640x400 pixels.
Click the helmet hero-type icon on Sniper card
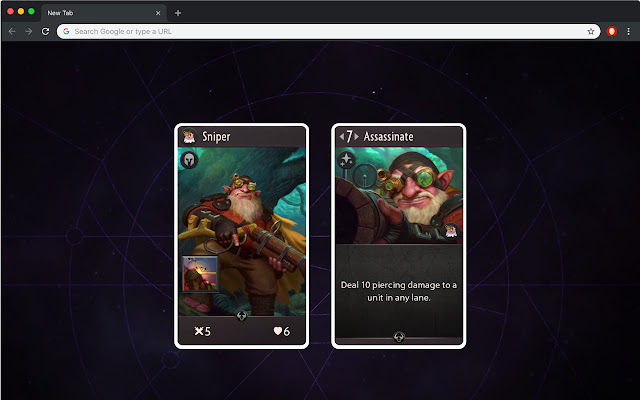[x=189, y=160]
